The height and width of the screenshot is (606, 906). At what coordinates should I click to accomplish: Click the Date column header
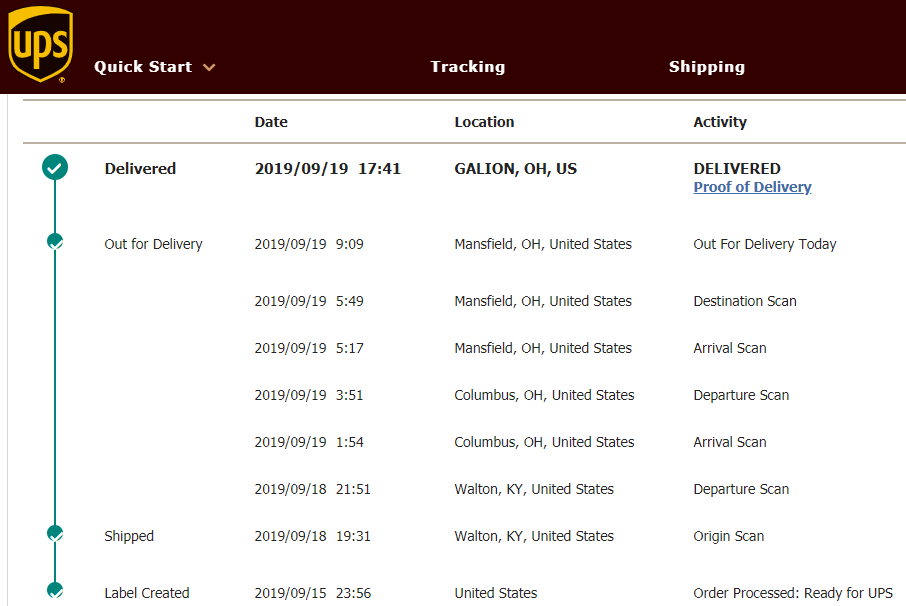pos(271,122)
